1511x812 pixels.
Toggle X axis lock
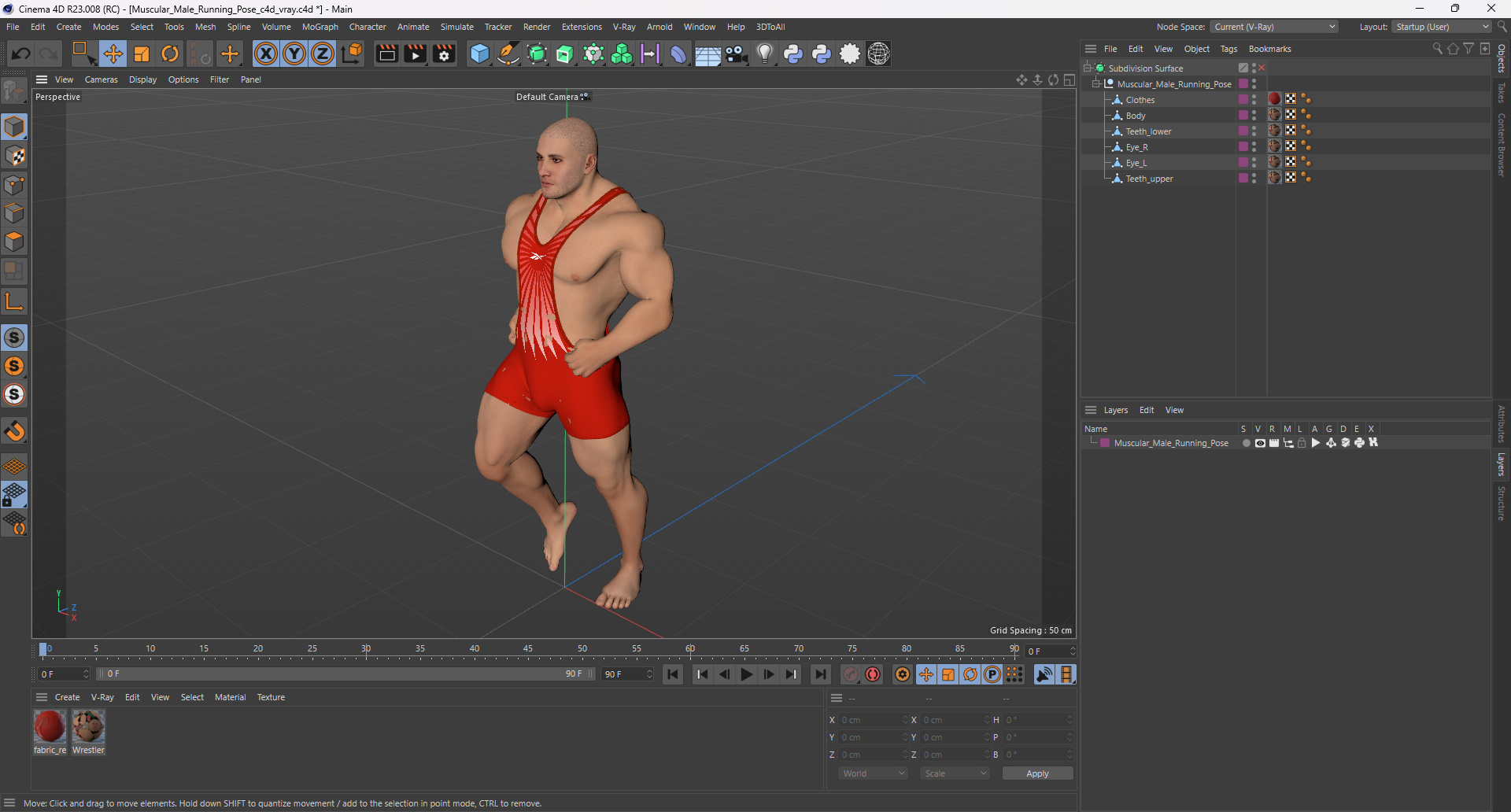pyautogui.click(x=266, y=54)
